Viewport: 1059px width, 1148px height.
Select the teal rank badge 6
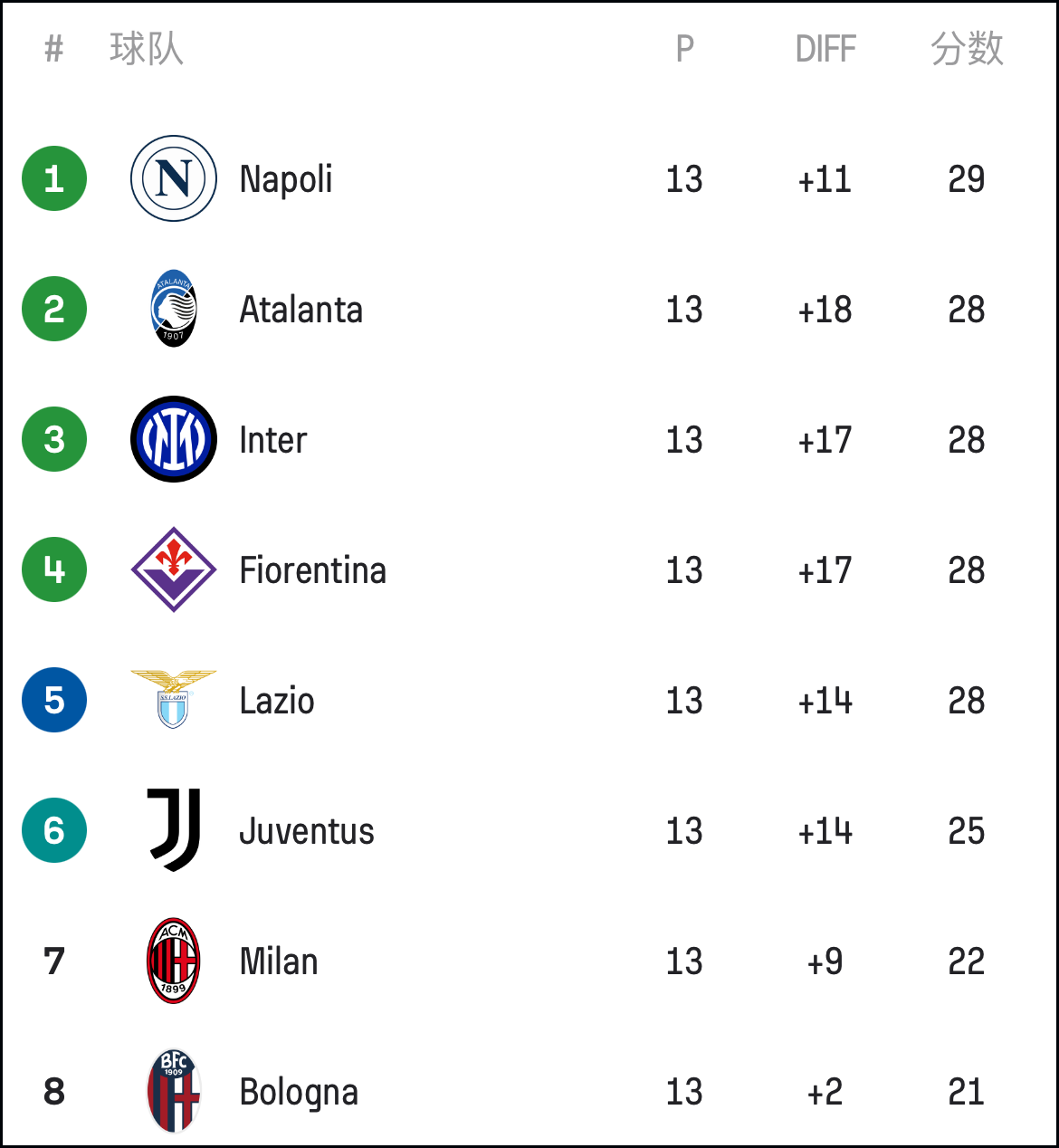pos(54,830)
